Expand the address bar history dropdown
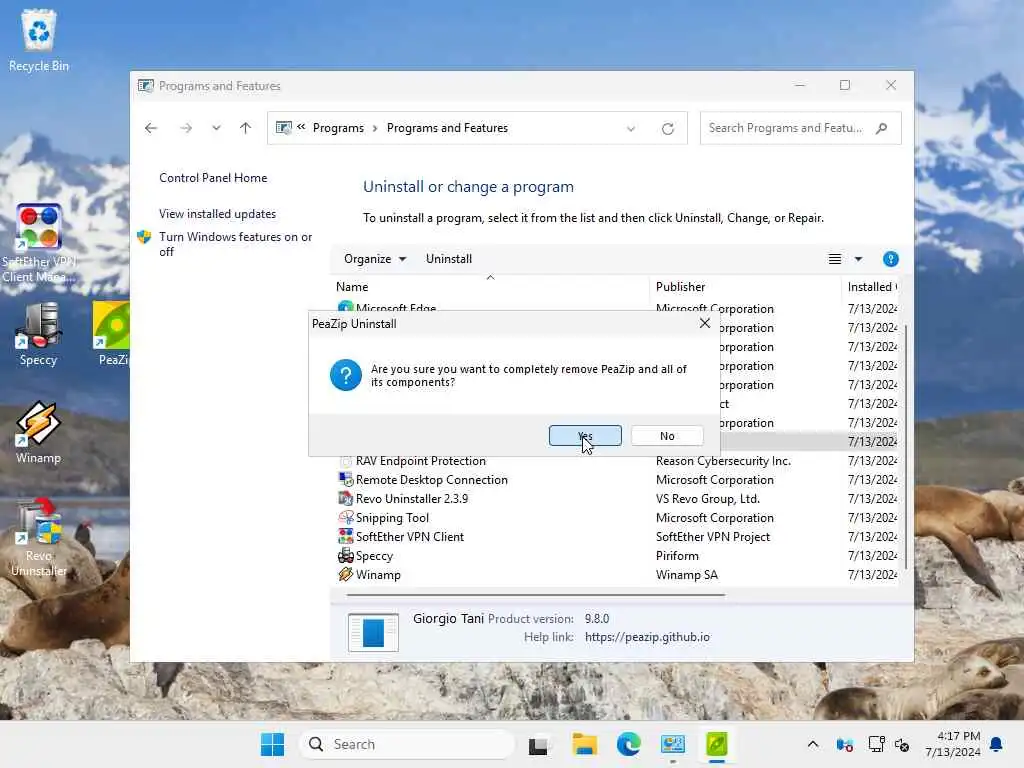This screenshot has height=768, width=1024. pos(631,129)
